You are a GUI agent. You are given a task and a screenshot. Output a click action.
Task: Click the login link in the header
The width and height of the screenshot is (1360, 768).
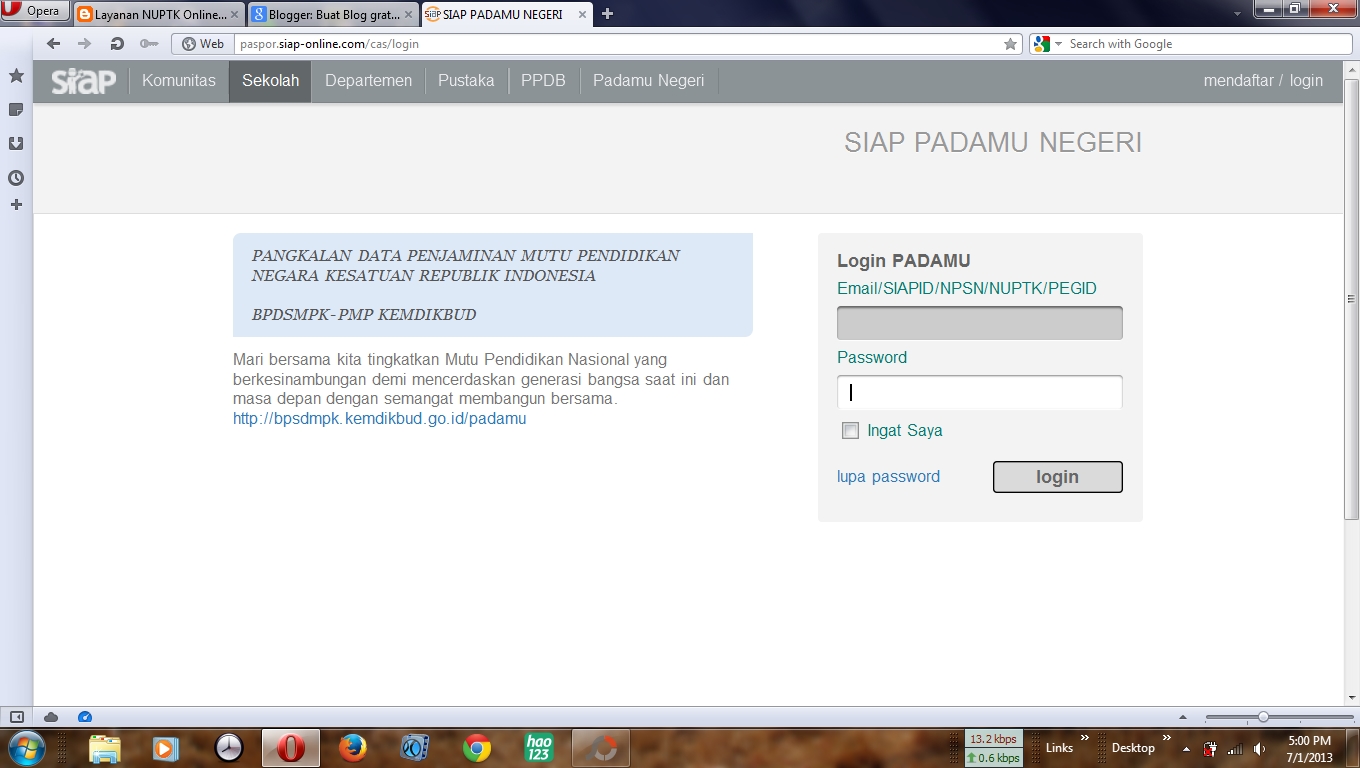(1306, 81)
